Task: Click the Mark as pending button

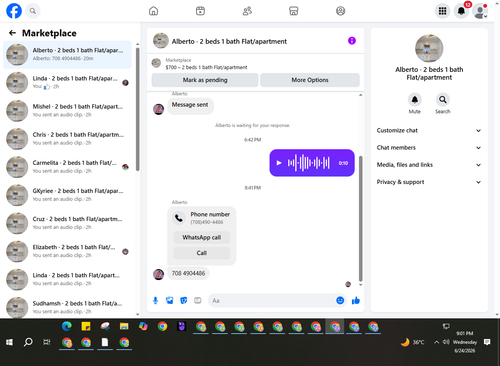Action: point(205,80)
